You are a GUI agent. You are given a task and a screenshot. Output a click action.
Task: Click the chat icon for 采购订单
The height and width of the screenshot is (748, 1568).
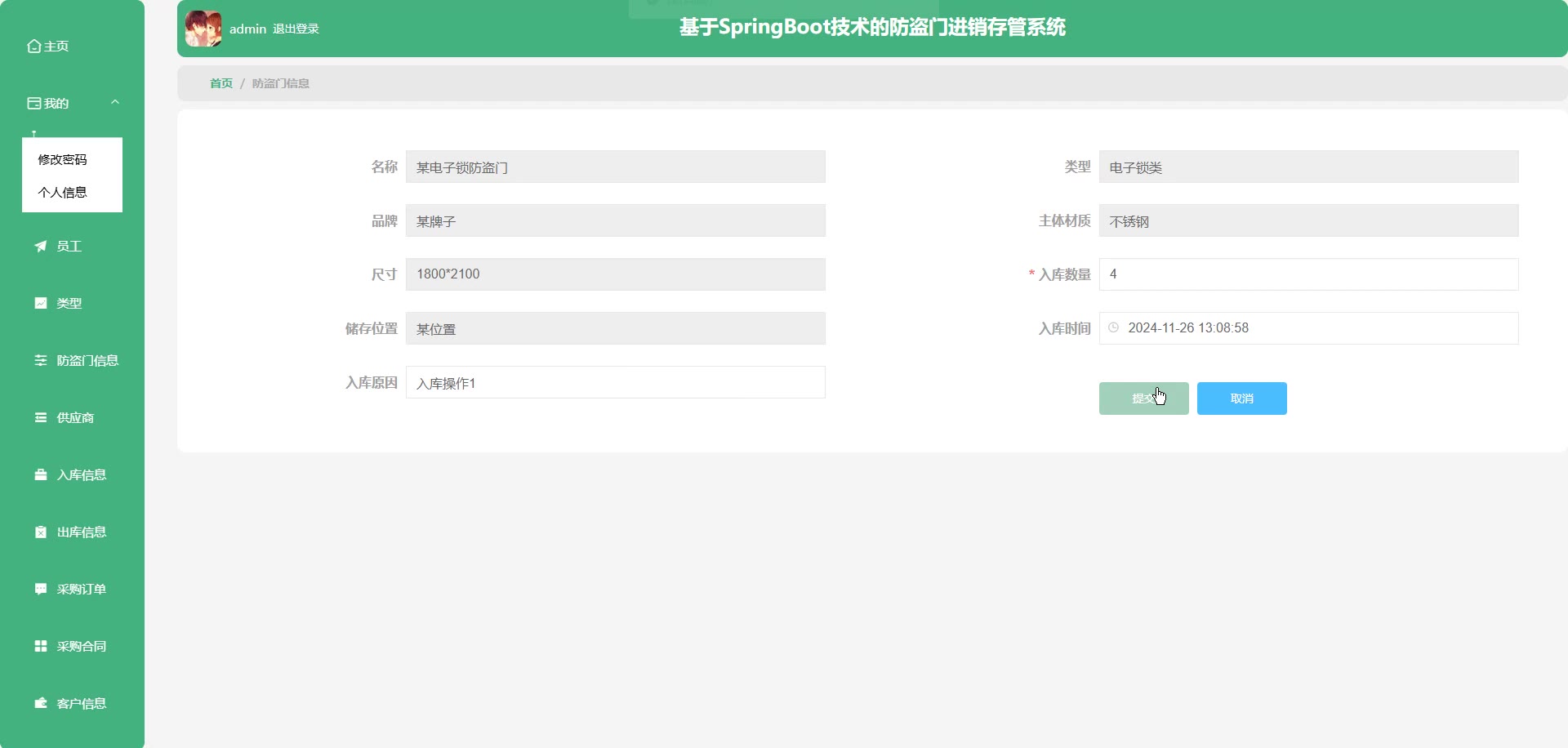click(x=41, y=589)
